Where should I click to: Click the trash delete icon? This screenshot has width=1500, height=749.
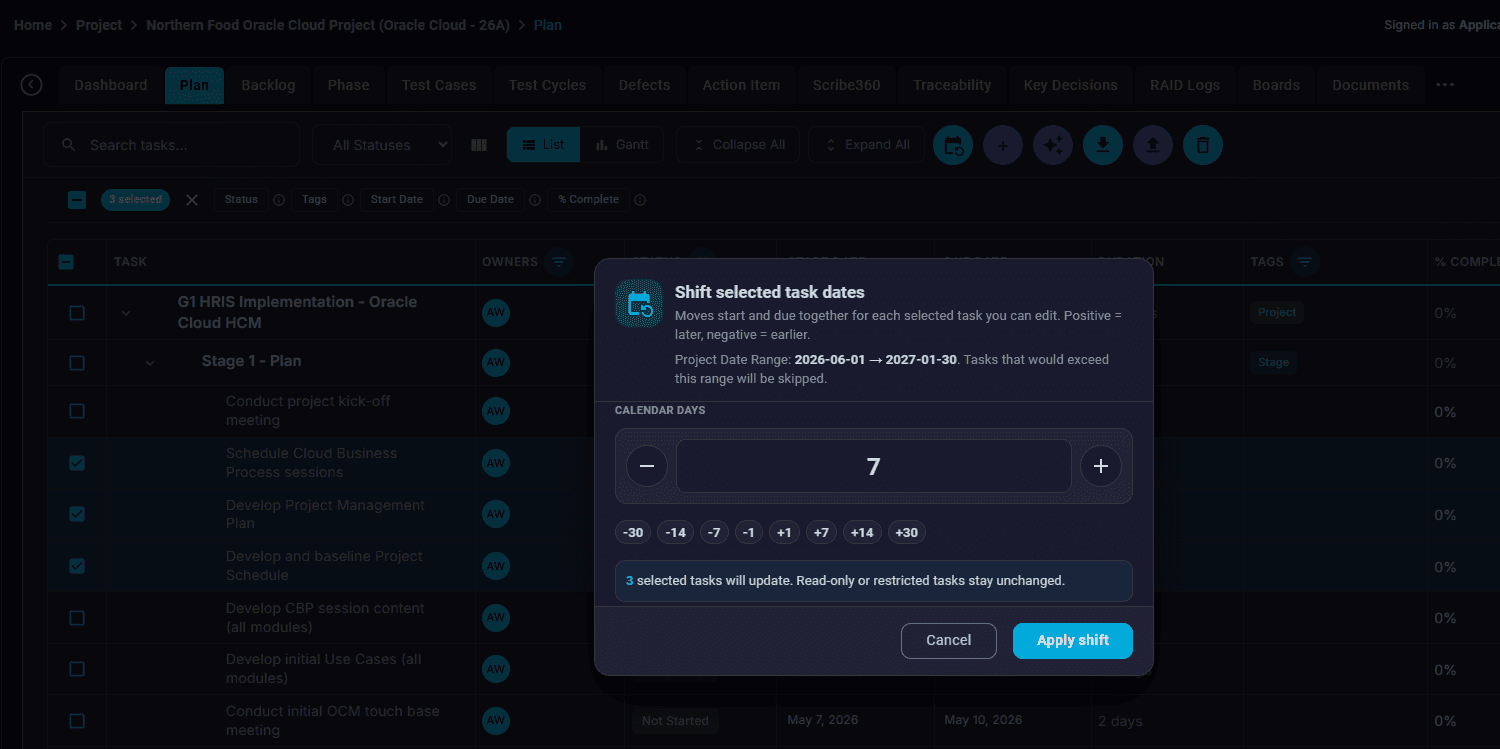pyautogui.click(x=1203, y=145)
